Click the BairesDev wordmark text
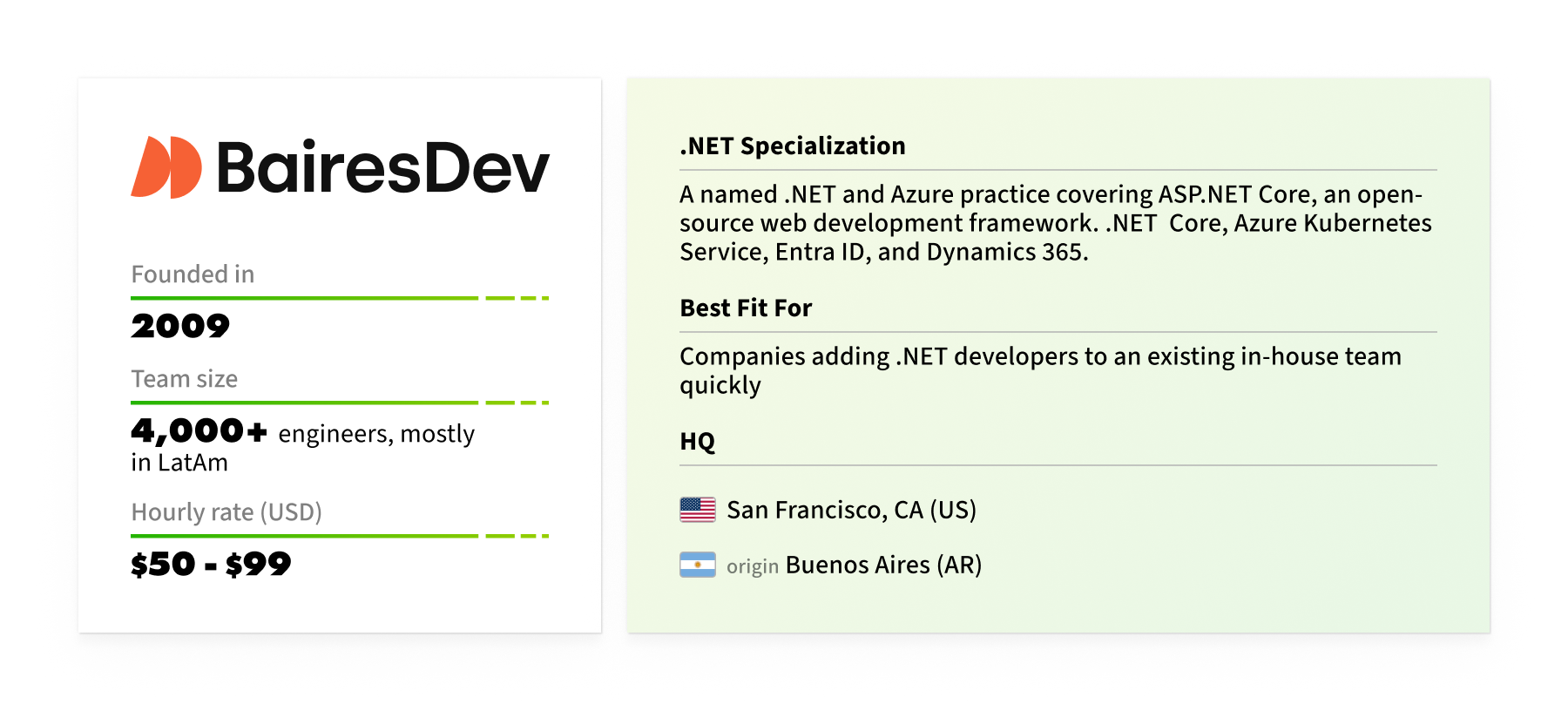The width and height of the screenshot is (1568, 711). coord(383,168)
